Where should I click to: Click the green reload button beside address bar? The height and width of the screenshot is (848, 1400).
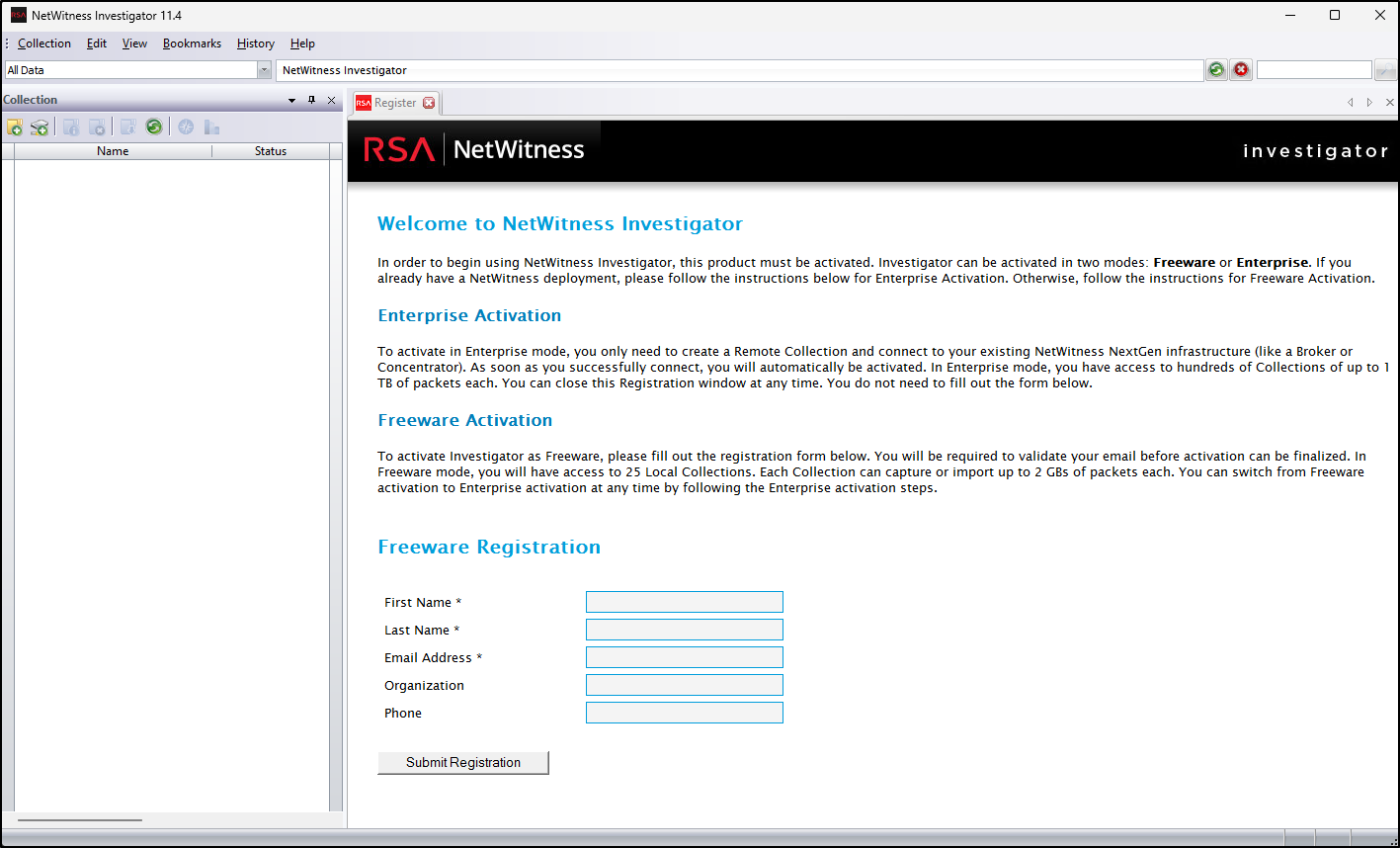pyautogui.click(x=1216, y=69)
